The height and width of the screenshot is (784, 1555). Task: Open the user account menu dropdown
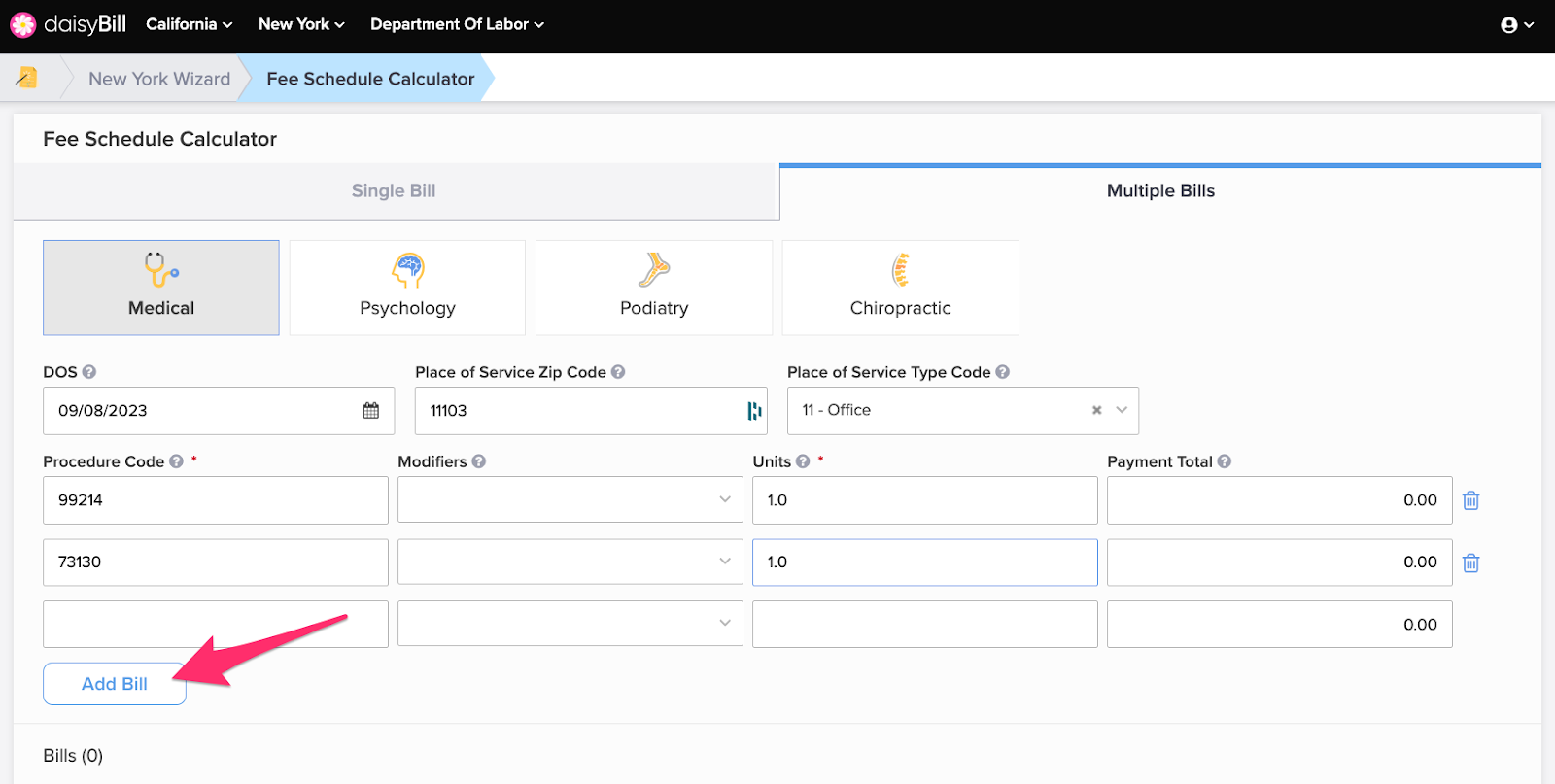click(x=1516, y=25)
